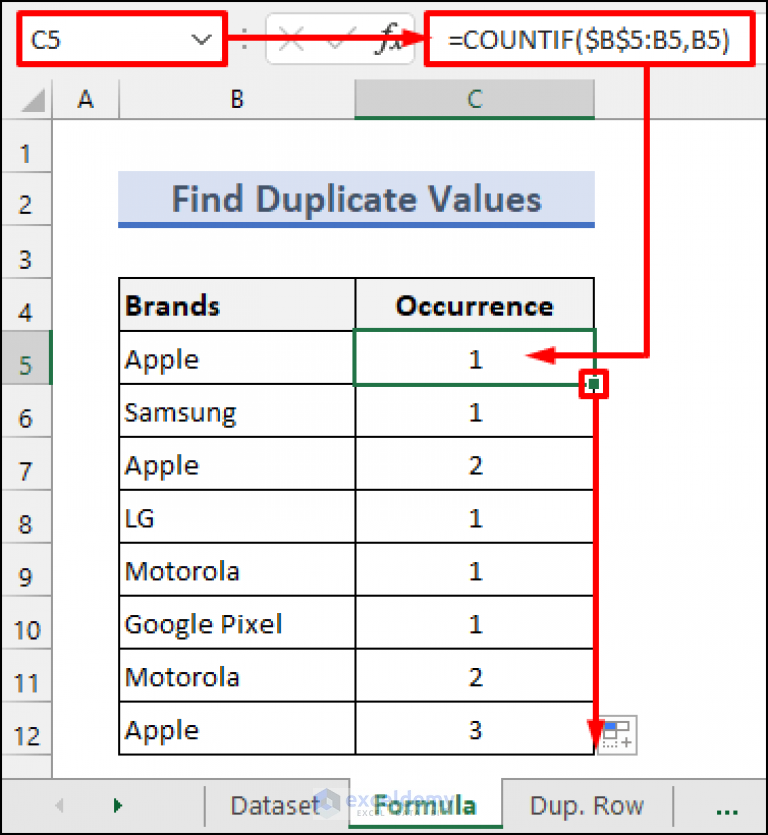Select row 1 header
This screenshot has height=835, width=768.
coord(26,146)
